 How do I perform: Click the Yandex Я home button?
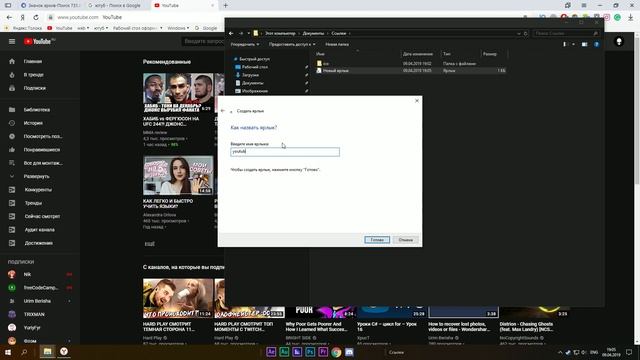tap(22, 18)
